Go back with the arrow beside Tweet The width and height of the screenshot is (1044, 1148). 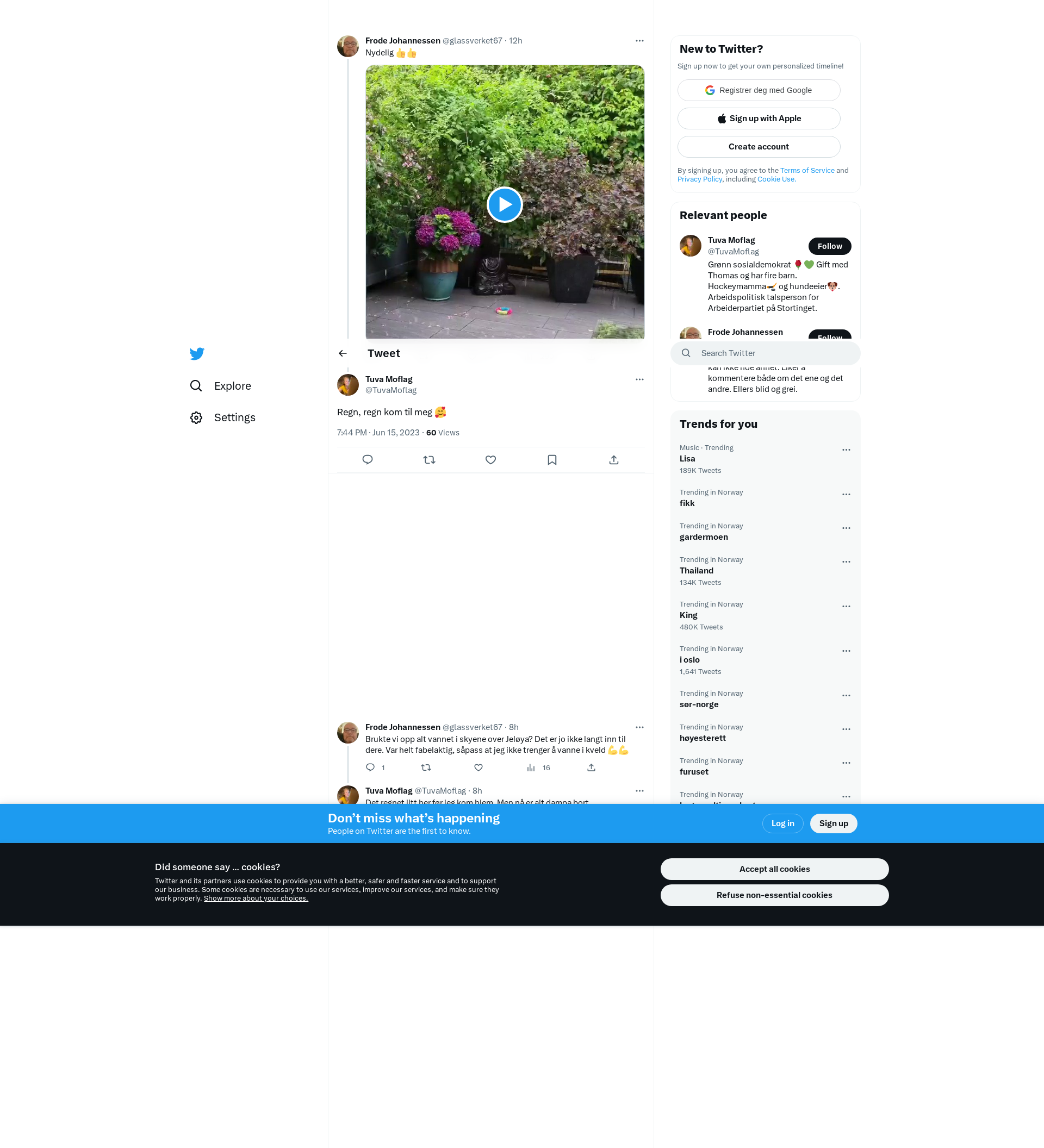[343, 354]
